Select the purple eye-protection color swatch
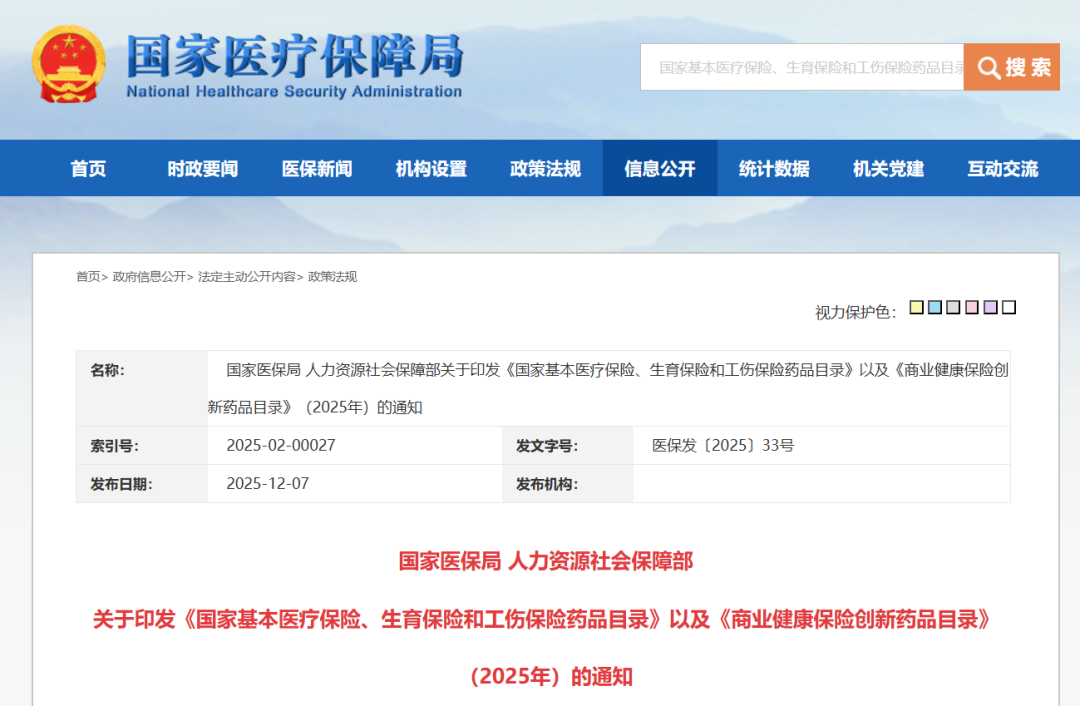Viewport: 1080px width, 706px height. (x=990, y=307)
